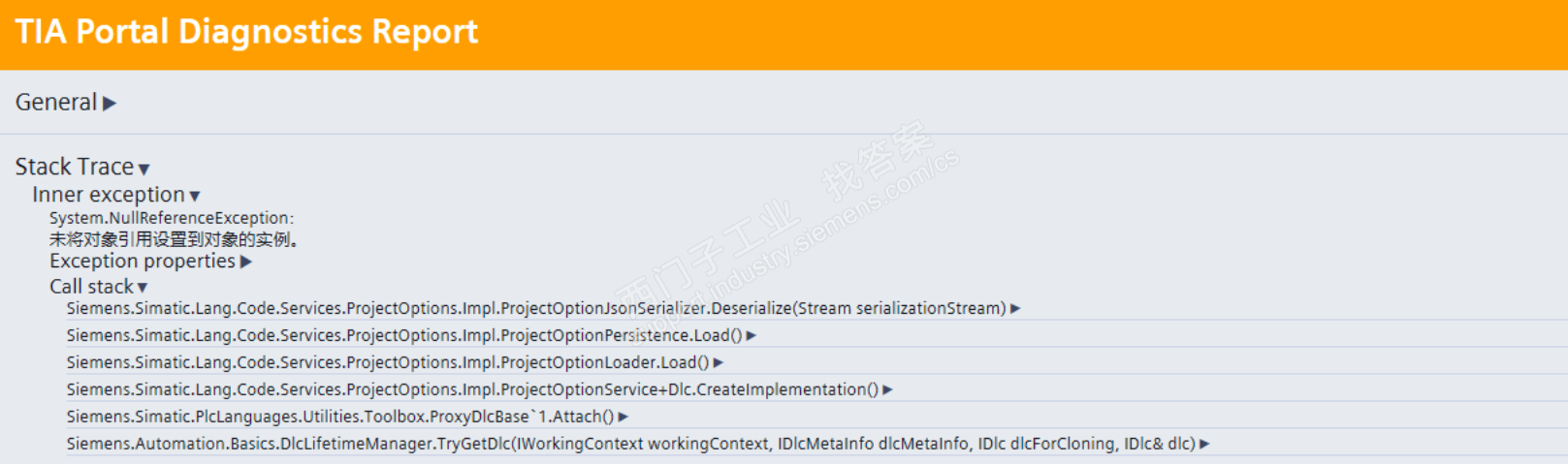
Task: Expand the Exception properties arrow
Action: point(246,262)
